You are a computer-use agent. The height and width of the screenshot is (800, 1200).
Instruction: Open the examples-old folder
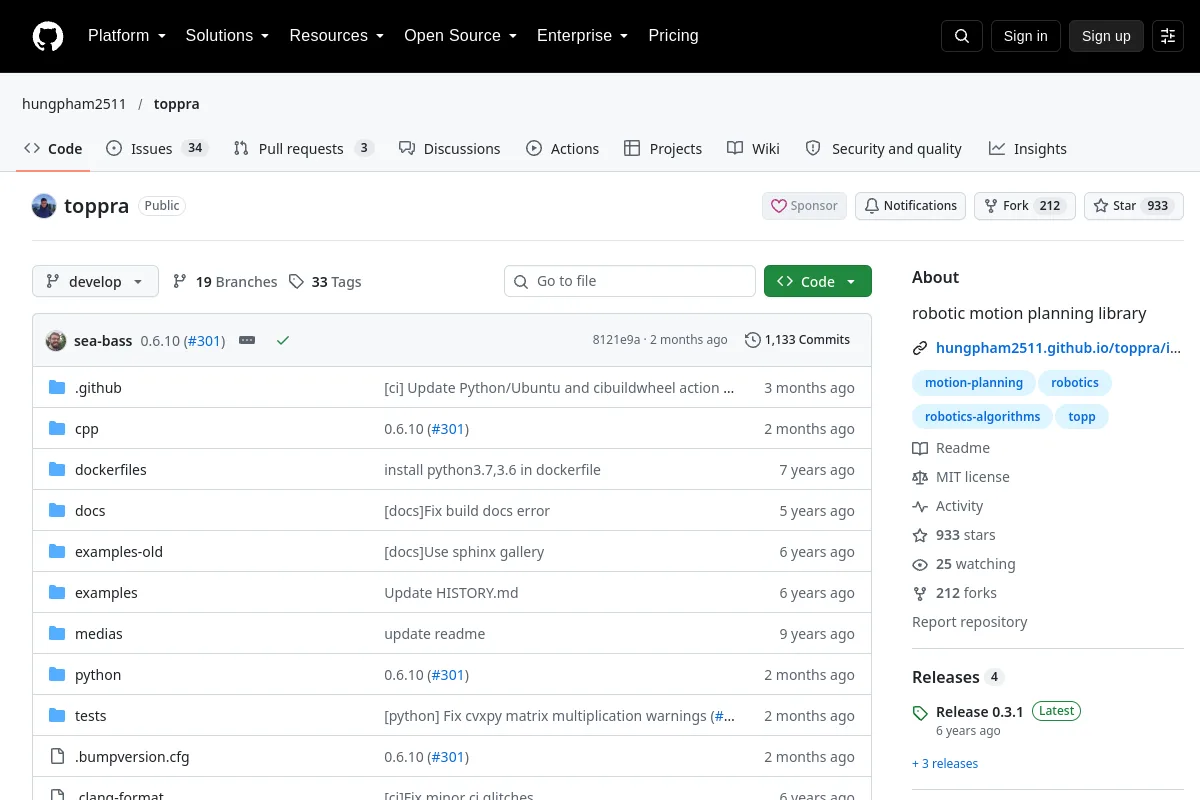(119, 552)
